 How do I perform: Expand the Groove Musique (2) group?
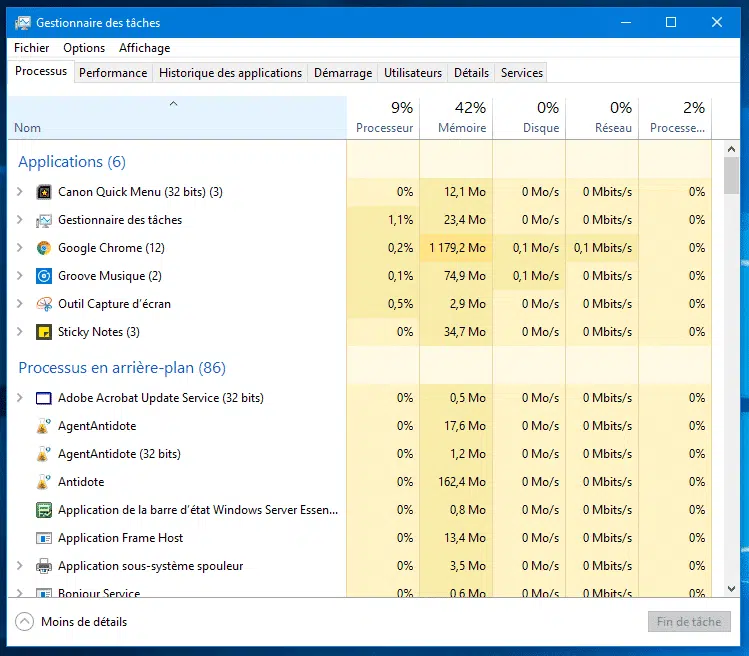20,276
